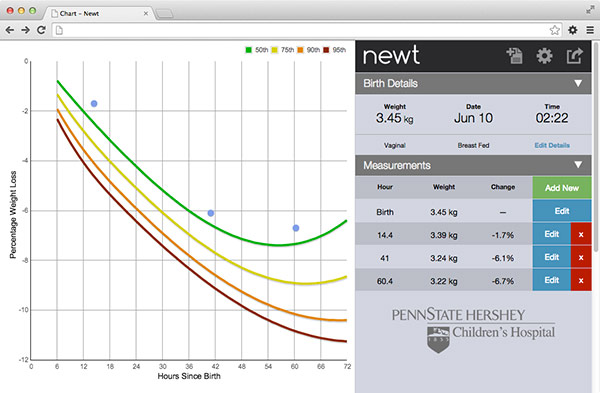Collapse the Measurements section
This screenshot has height=393, width=600.
578,165
